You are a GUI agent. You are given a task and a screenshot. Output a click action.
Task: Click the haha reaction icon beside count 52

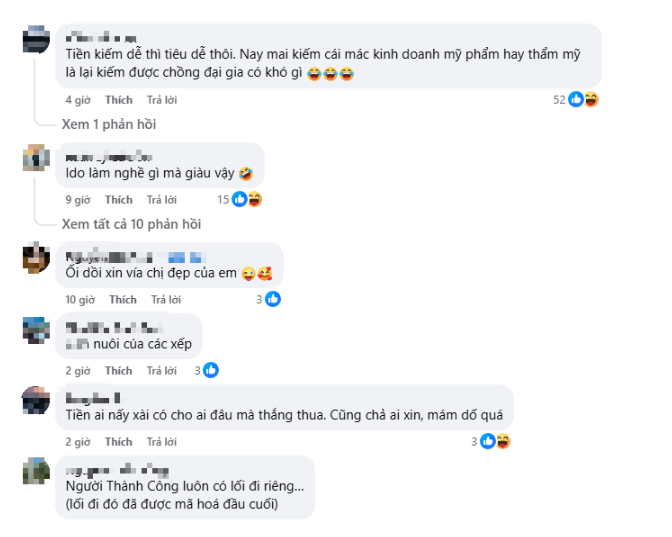[591, 99]
